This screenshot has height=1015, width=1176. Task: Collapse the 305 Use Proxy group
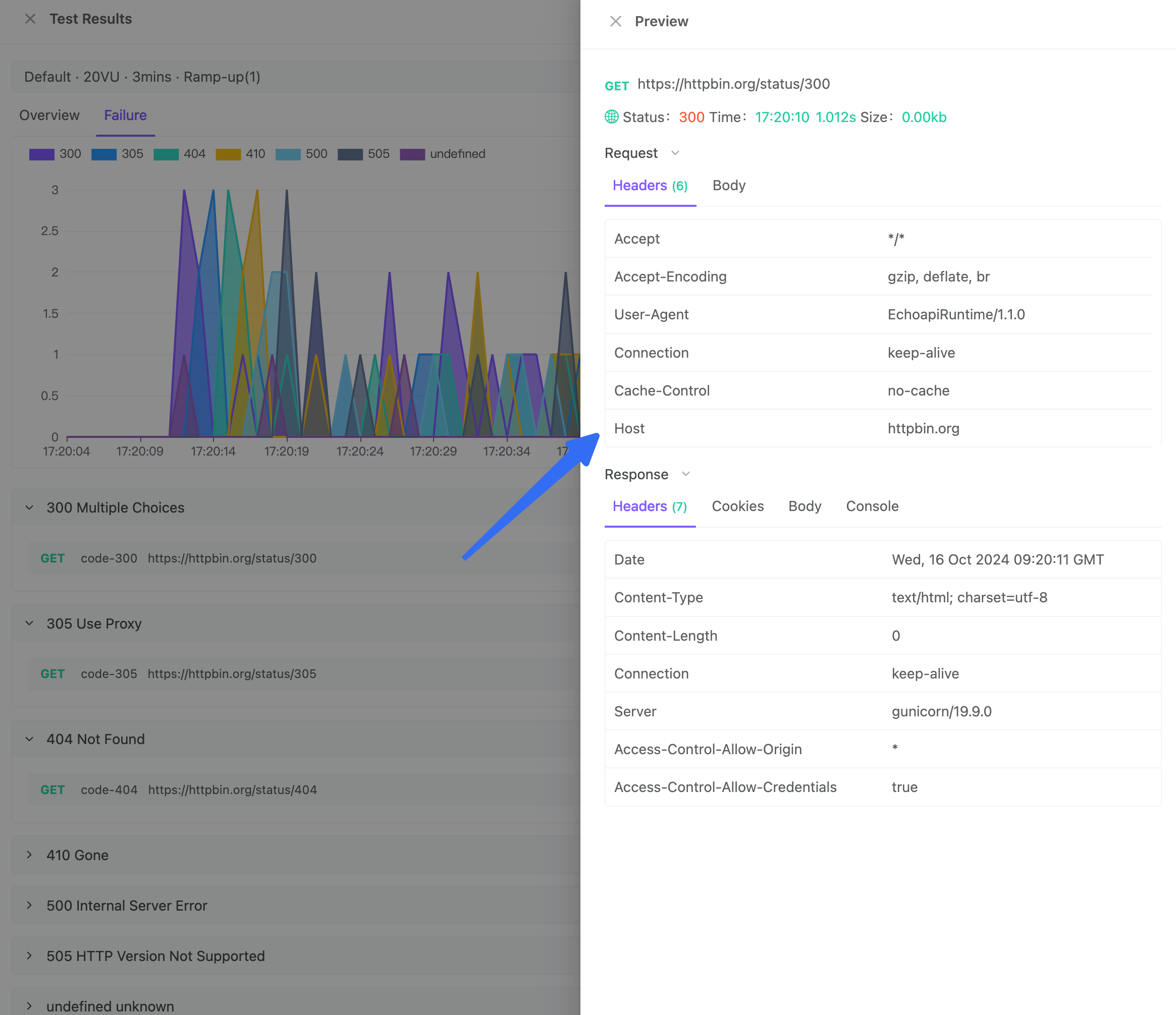click(x=29, y=623)
